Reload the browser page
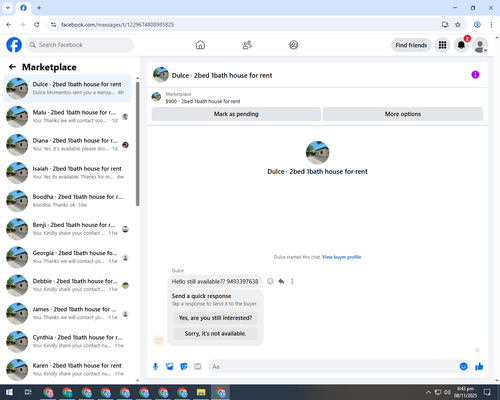Screen dimensions: 500x400 point(37,24)
